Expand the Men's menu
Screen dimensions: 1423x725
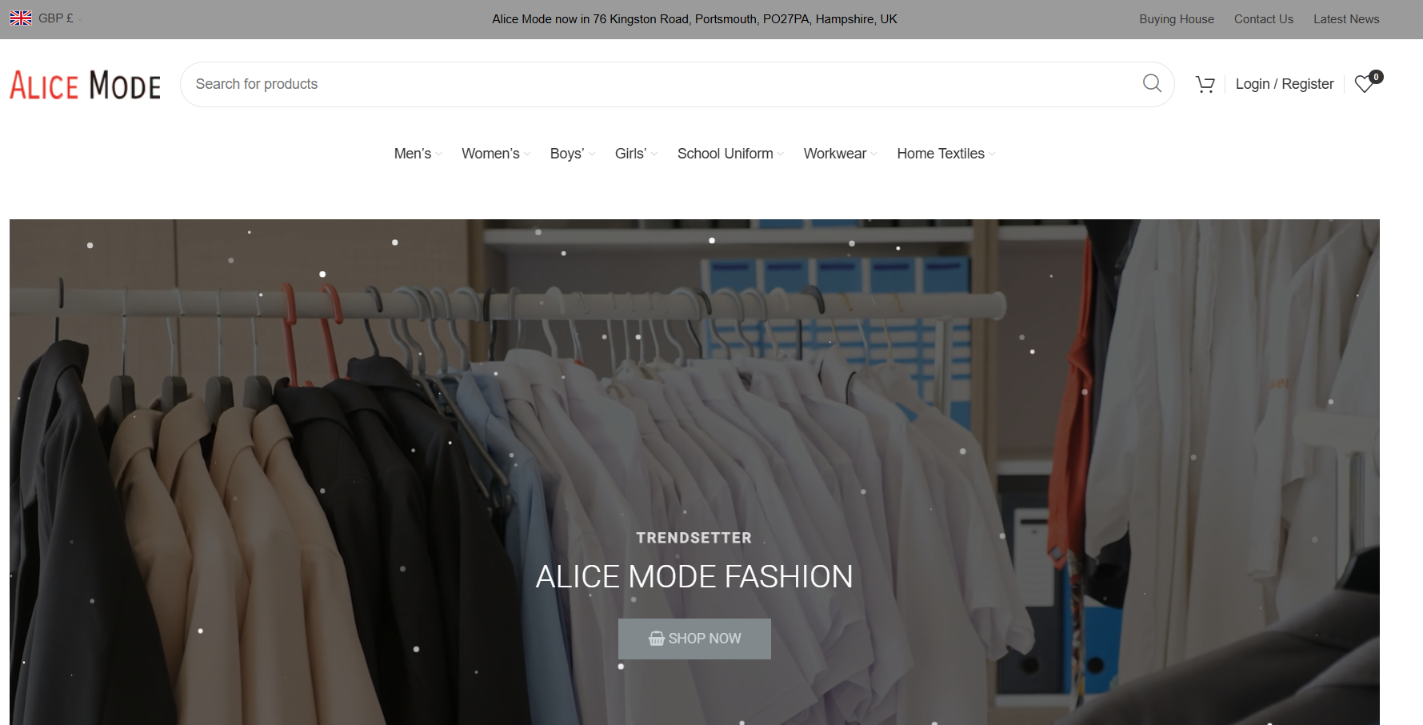coord(413,154)
